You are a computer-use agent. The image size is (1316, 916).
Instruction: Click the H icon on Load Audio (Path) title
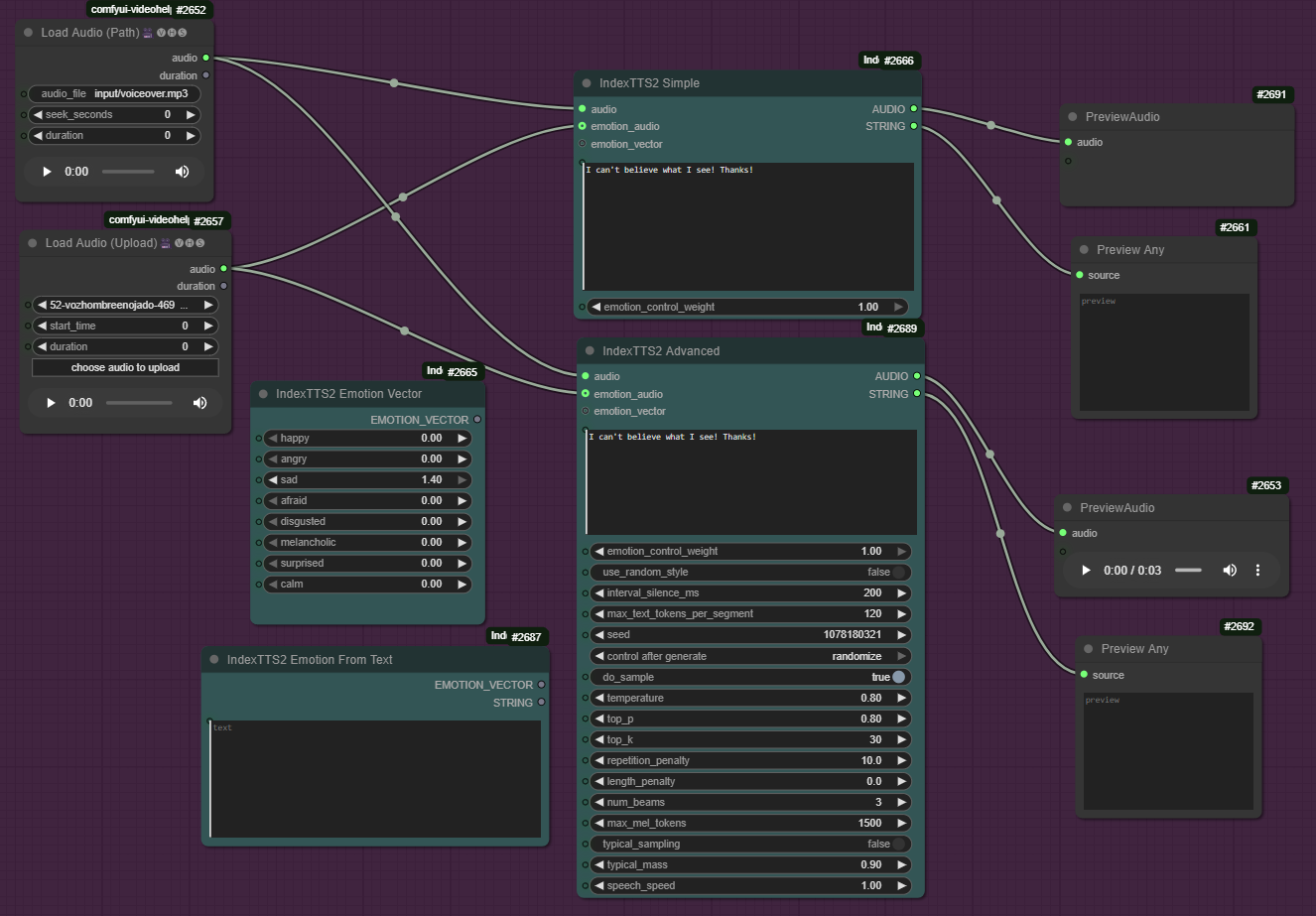(x=172, y=33)
